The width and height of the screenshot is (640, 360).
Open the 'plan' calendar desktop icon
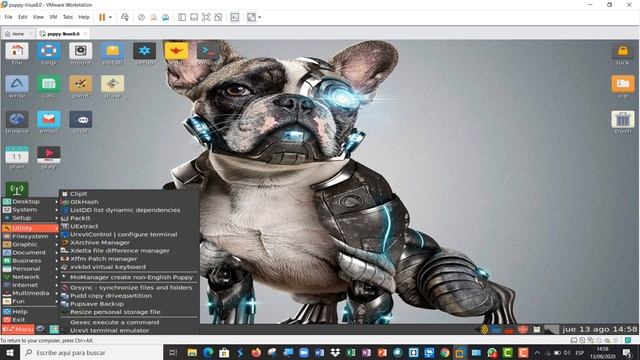pyautogui.click(x=17, y=156)
